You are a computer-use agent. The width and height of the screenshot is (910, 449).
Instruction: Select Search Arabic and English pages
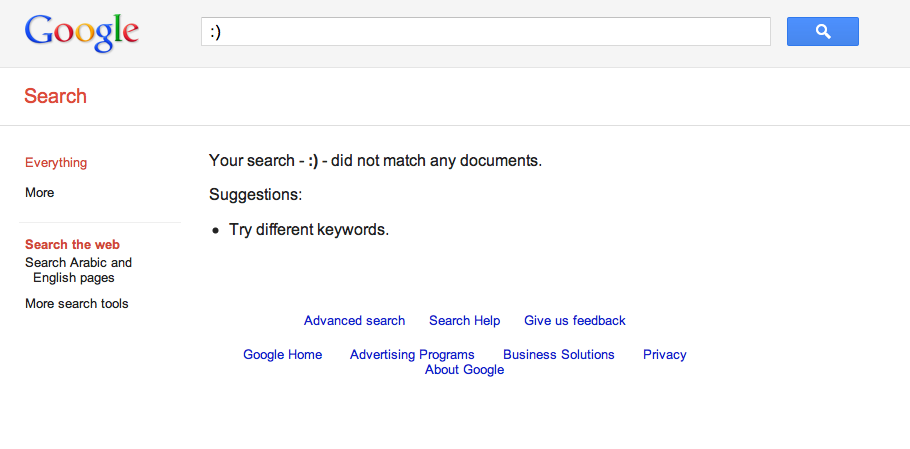78,270
